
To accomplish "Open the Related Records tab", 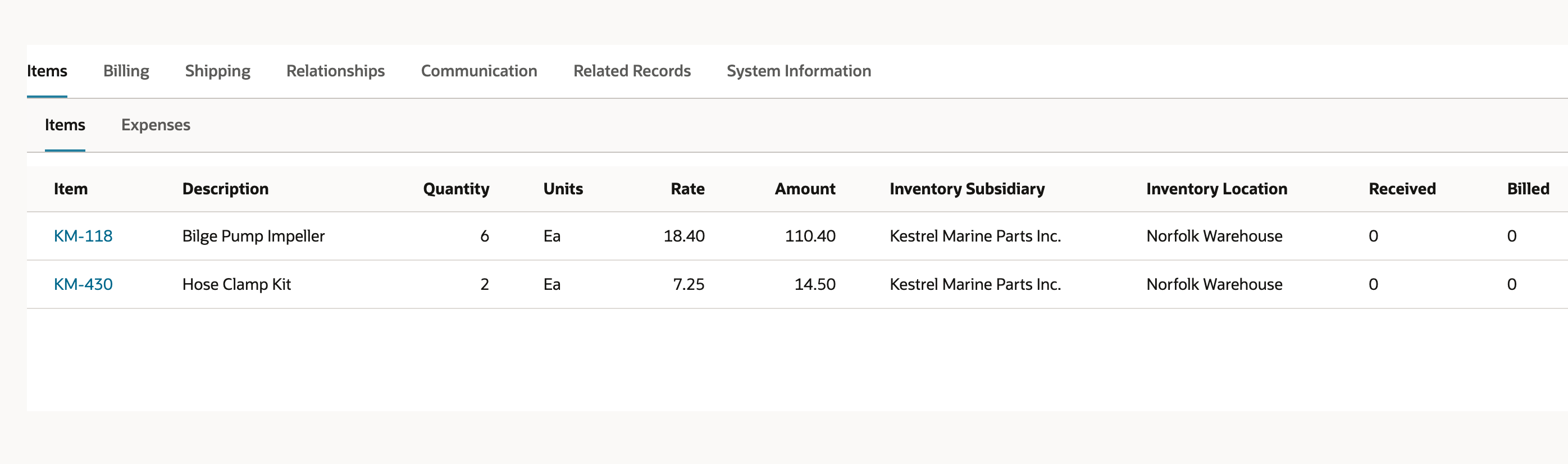I will click(x=632, y=71).
